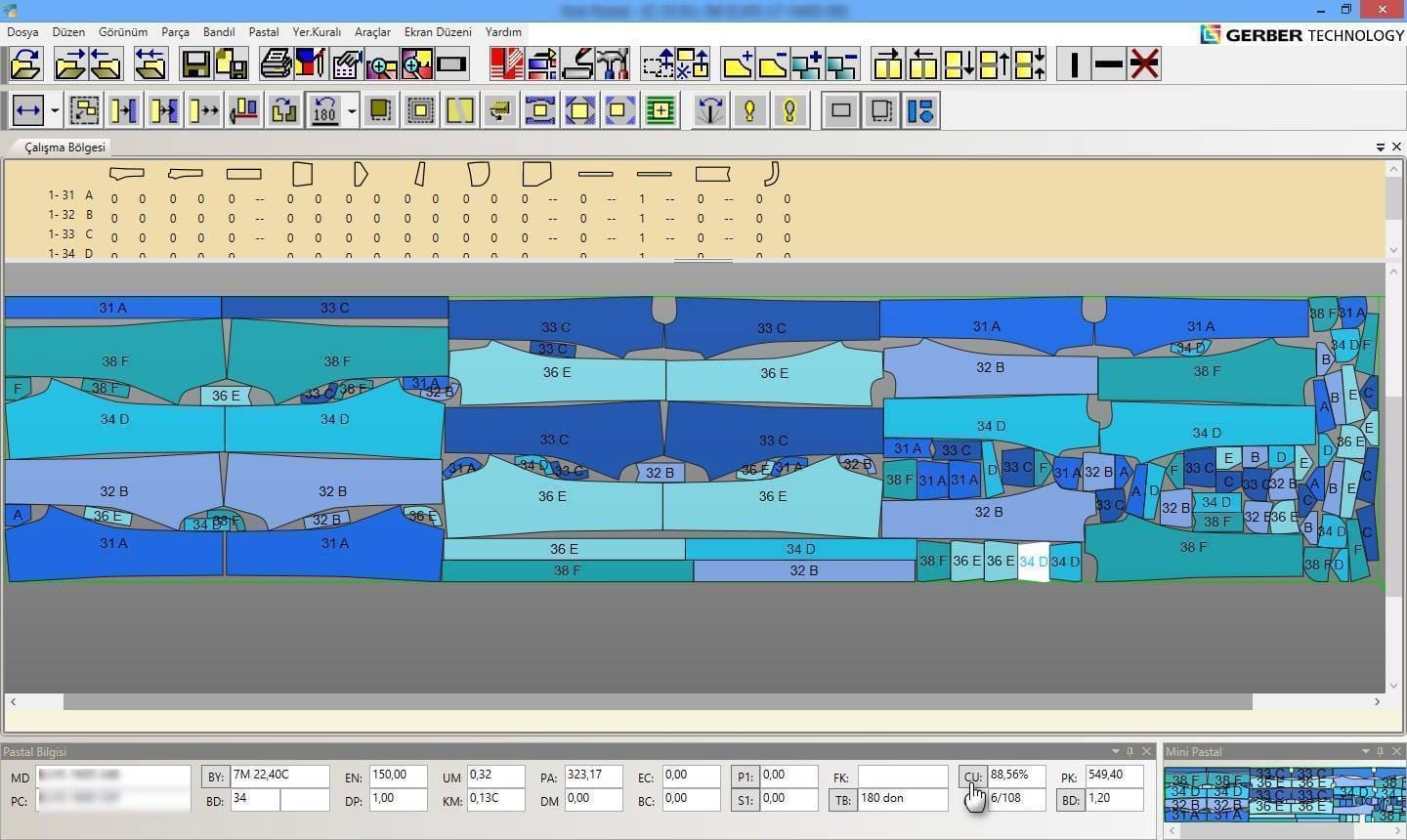This screenshot has width=1407, height=840.
Task: Click the Araçlar menu
Action: coord(372,32)
